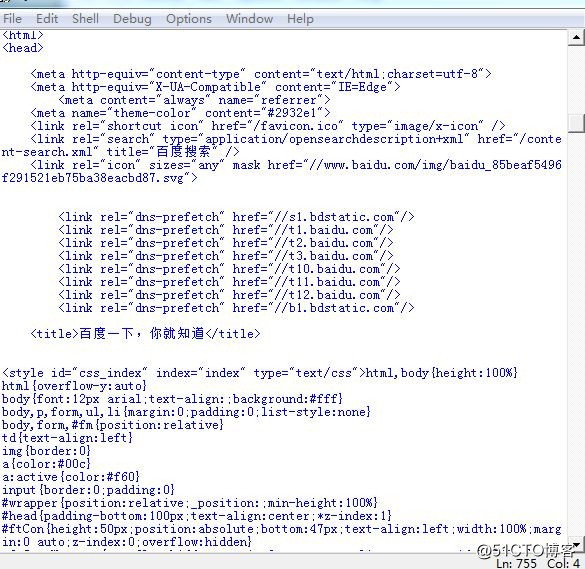Click the <title> line text
This screenshot has height=569, width=585.
(x=146, y=333)
